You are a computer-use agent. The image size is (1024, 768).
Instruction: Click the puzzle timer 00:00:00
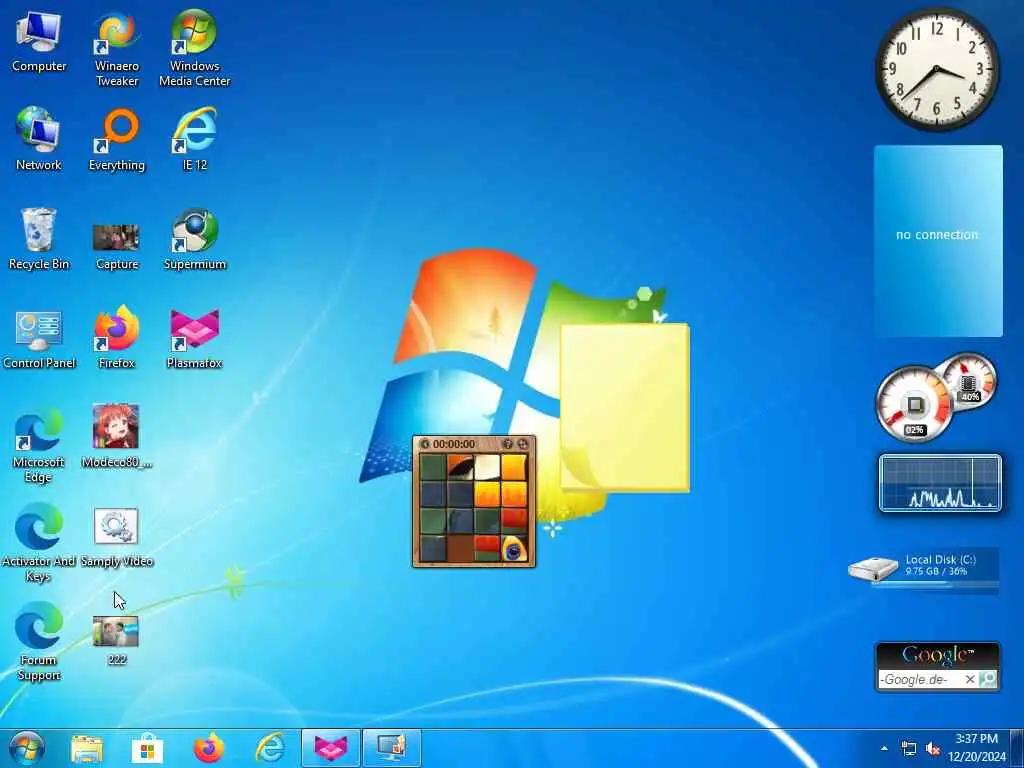(x=454, y=444)
